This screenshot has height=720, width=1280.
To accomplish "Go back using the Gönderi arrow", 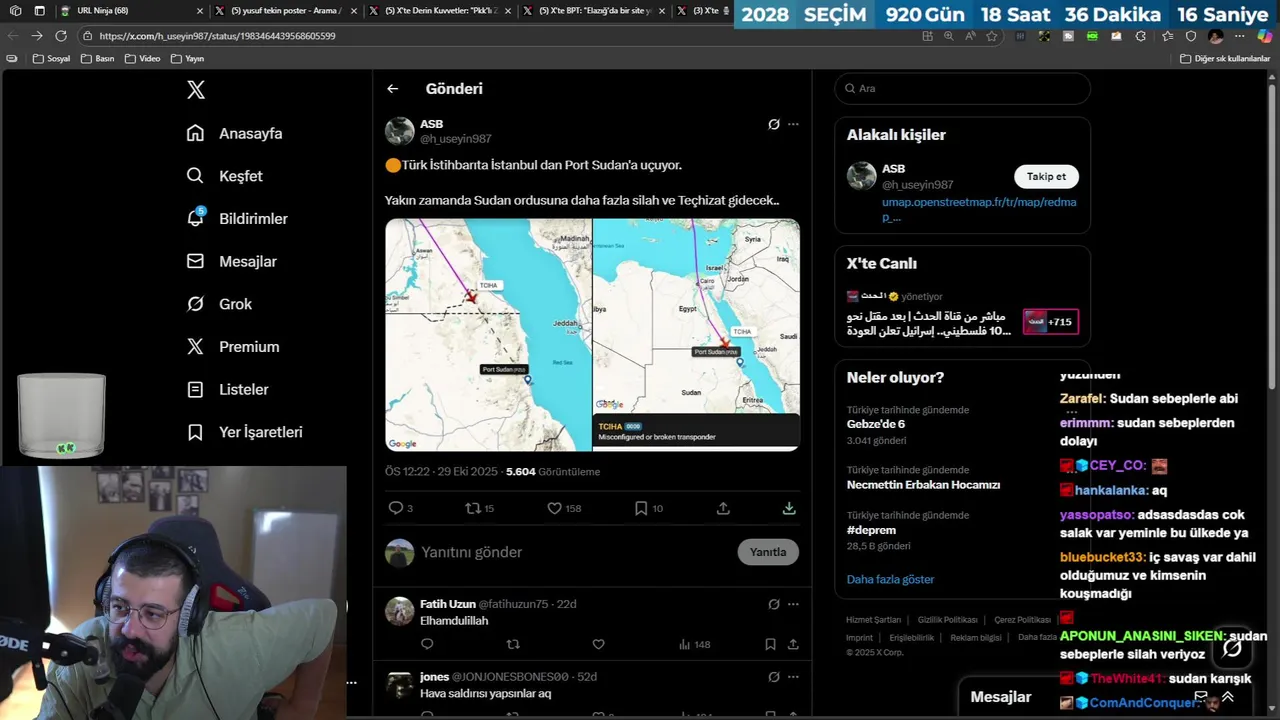I will (x=392, y=89).
